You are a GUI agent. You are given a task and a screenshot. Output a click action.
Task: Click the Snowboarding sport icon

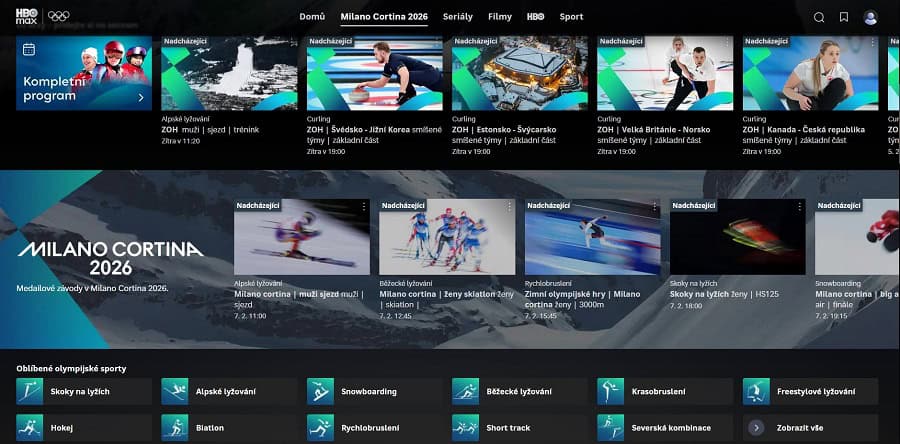(x=320, y=391)
